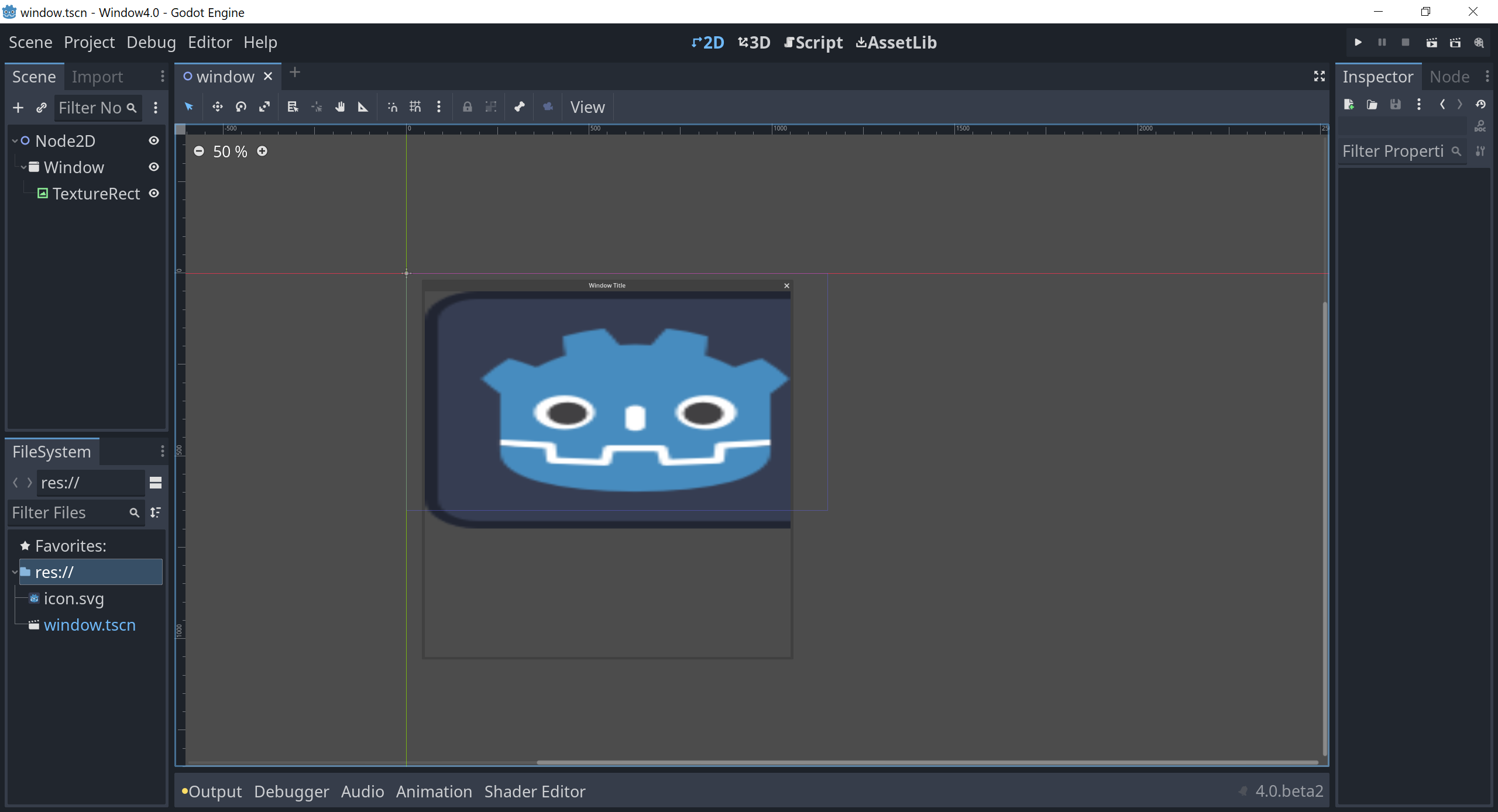Collapse the Window node in the scene tree
This screenshot has width=1498, height=812.
point(22,167)
